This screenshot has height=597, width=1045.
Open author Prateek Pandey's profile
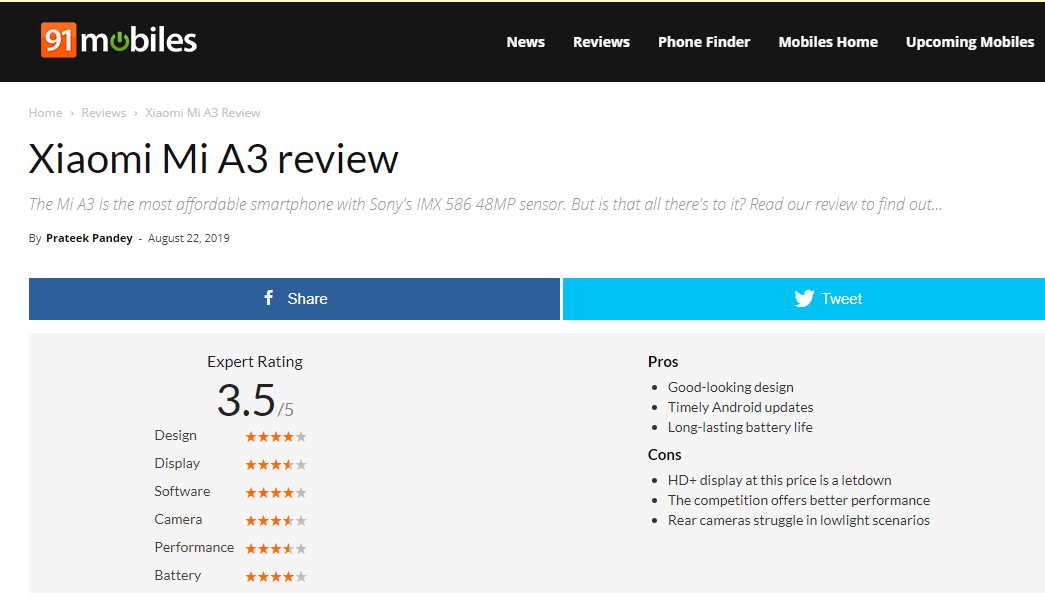(x=89, y=238)
